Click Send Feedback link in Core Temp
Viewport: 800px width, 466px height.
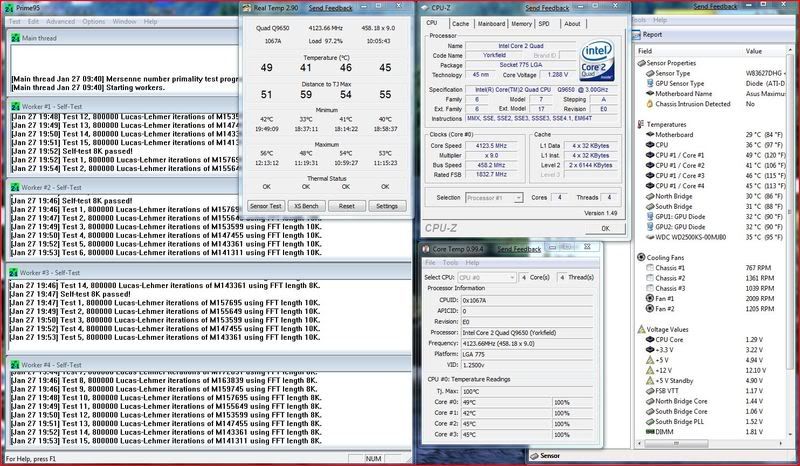pos(519,249)
